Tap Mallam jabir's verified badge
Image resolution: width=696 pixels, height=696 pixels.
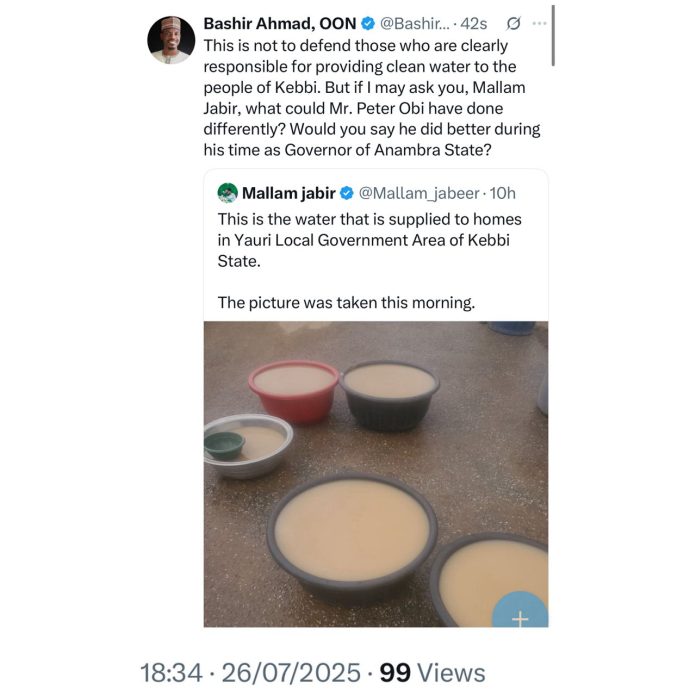[347, 193]
